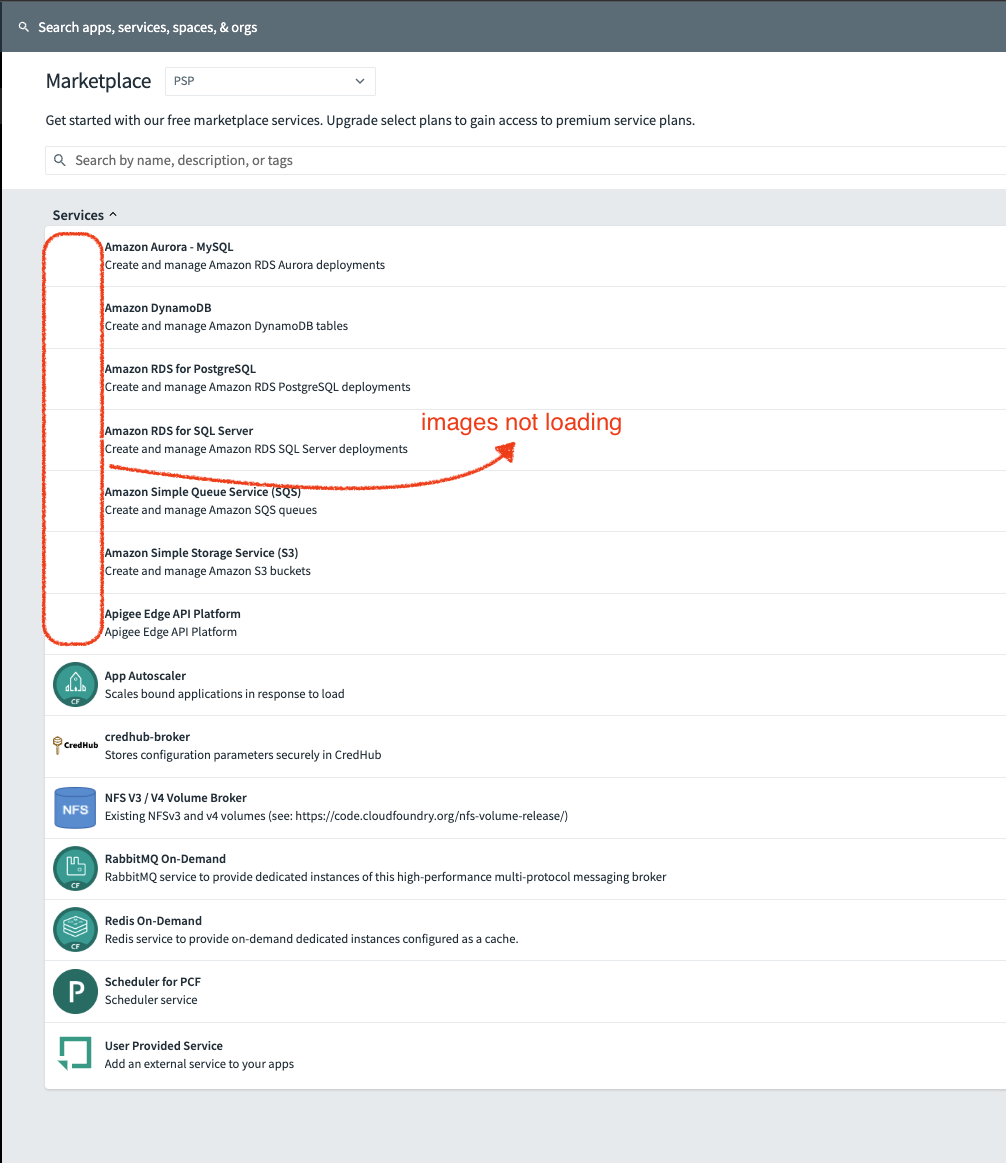Open the PSP org dropdown

[x=270, y=81]
